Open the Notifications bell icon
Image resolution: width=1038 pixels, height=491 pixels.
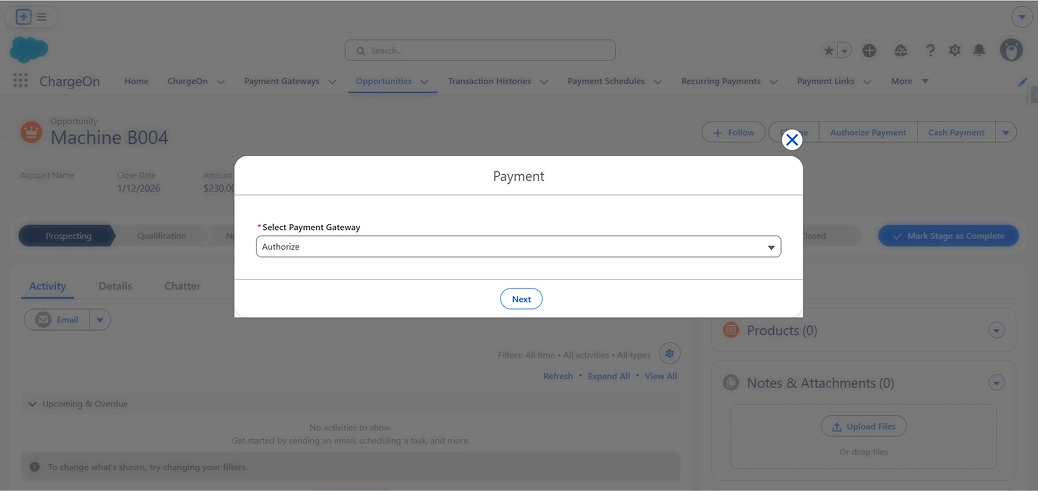tap(979, 50)
